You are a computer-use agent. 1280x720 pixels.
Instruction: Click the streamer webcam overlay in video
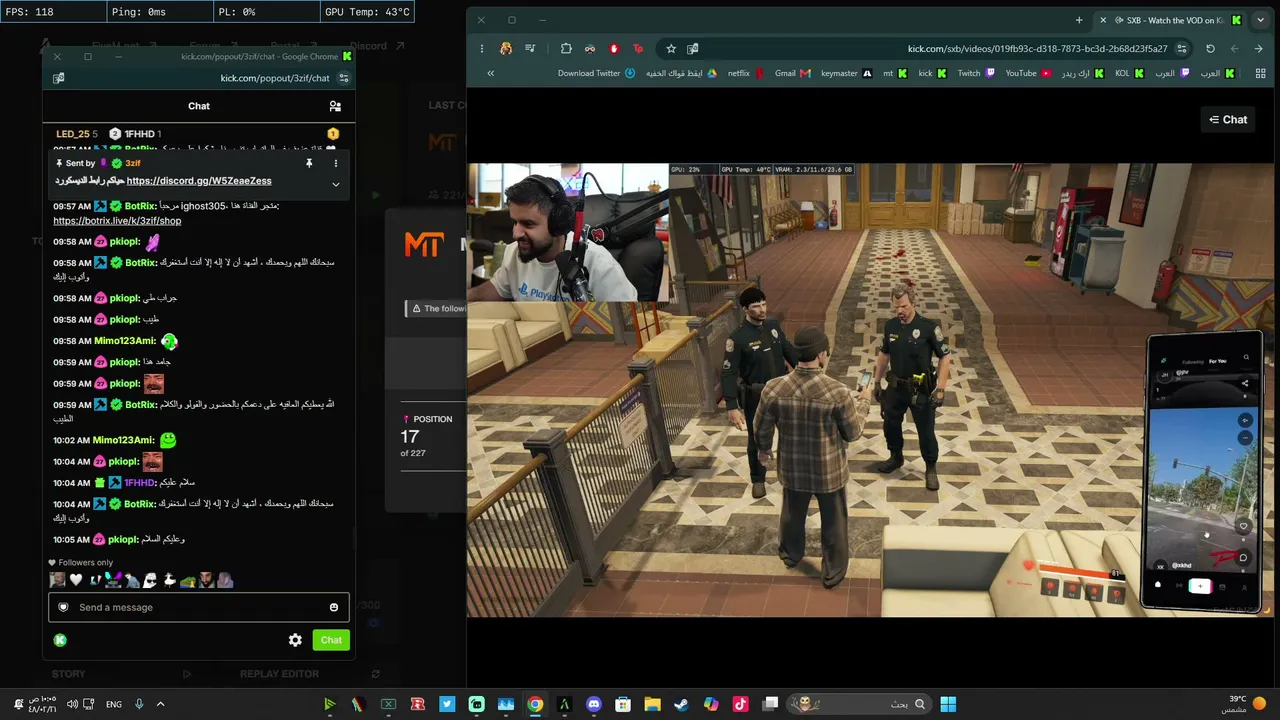click(567, 232)
